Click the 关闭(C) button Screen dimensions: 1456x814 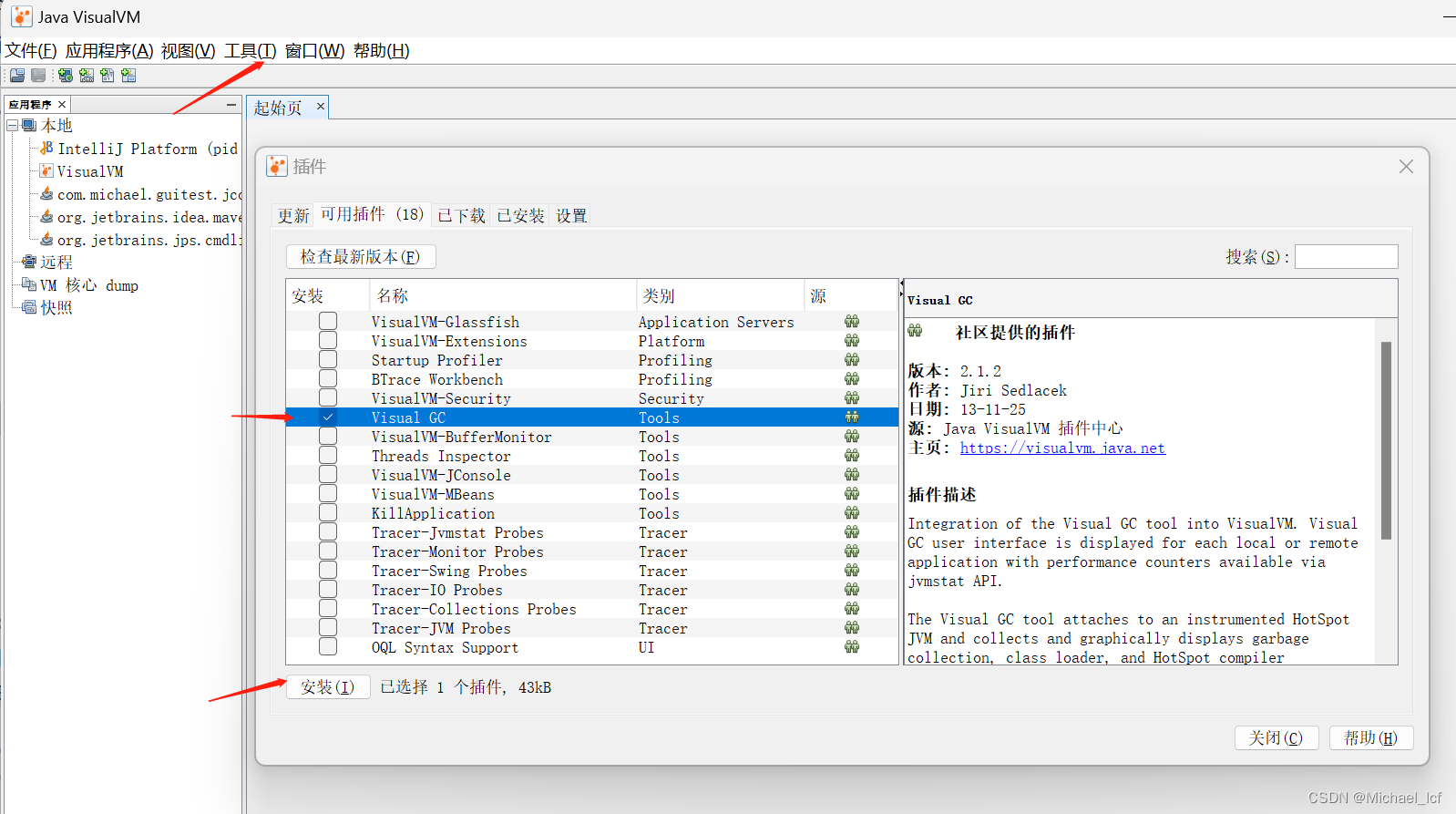(1277, 737)
